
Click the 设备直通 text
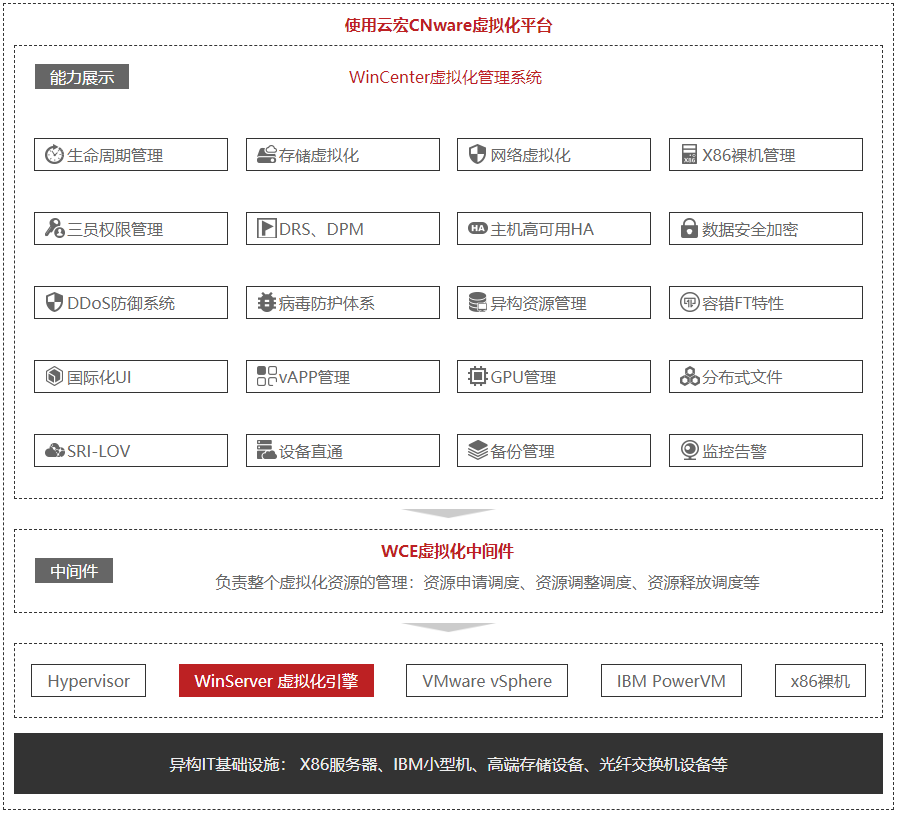(x=310, y=451)
